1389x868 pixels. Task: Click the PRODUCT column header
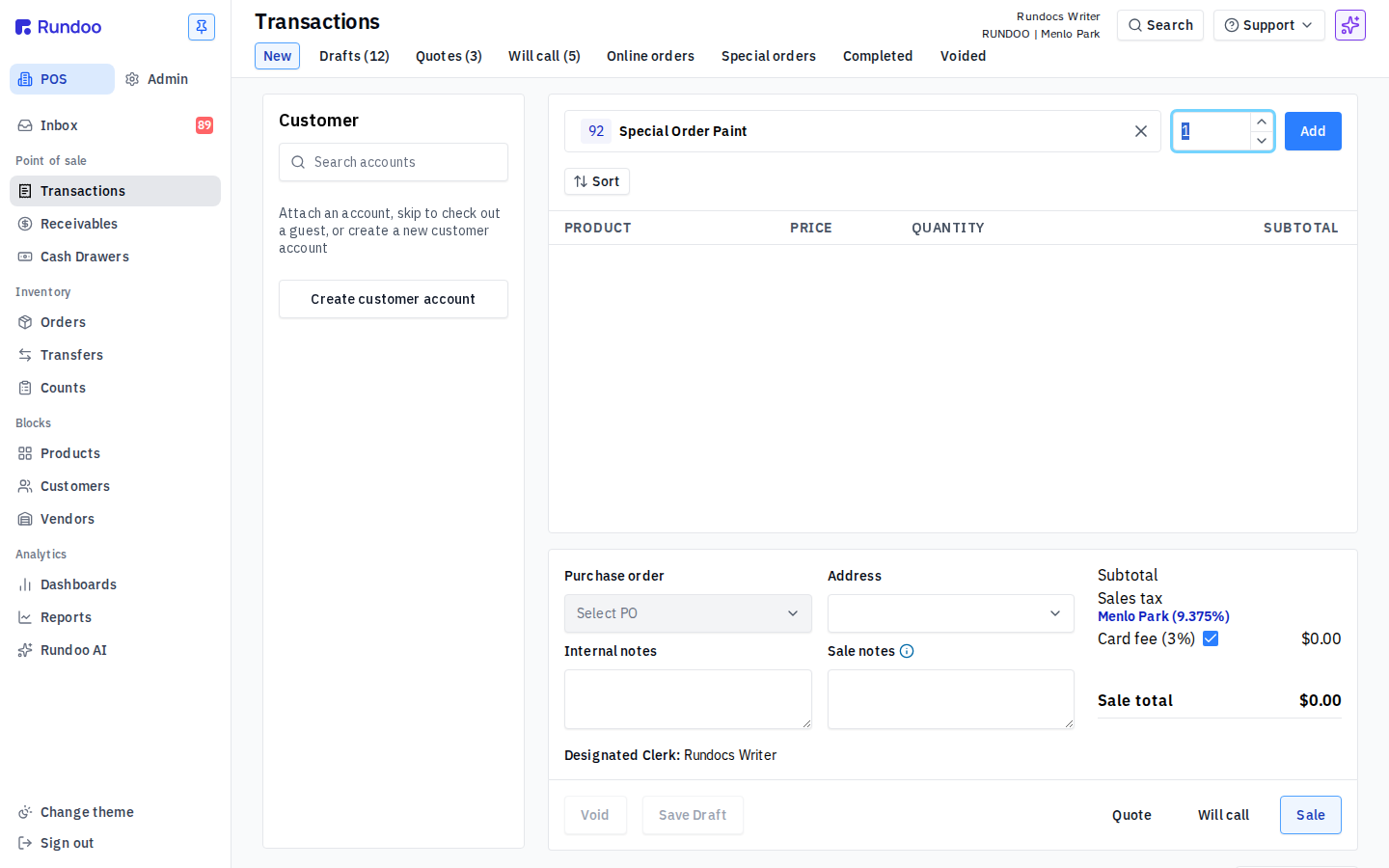pyautogui.click(x=598, y=228)
